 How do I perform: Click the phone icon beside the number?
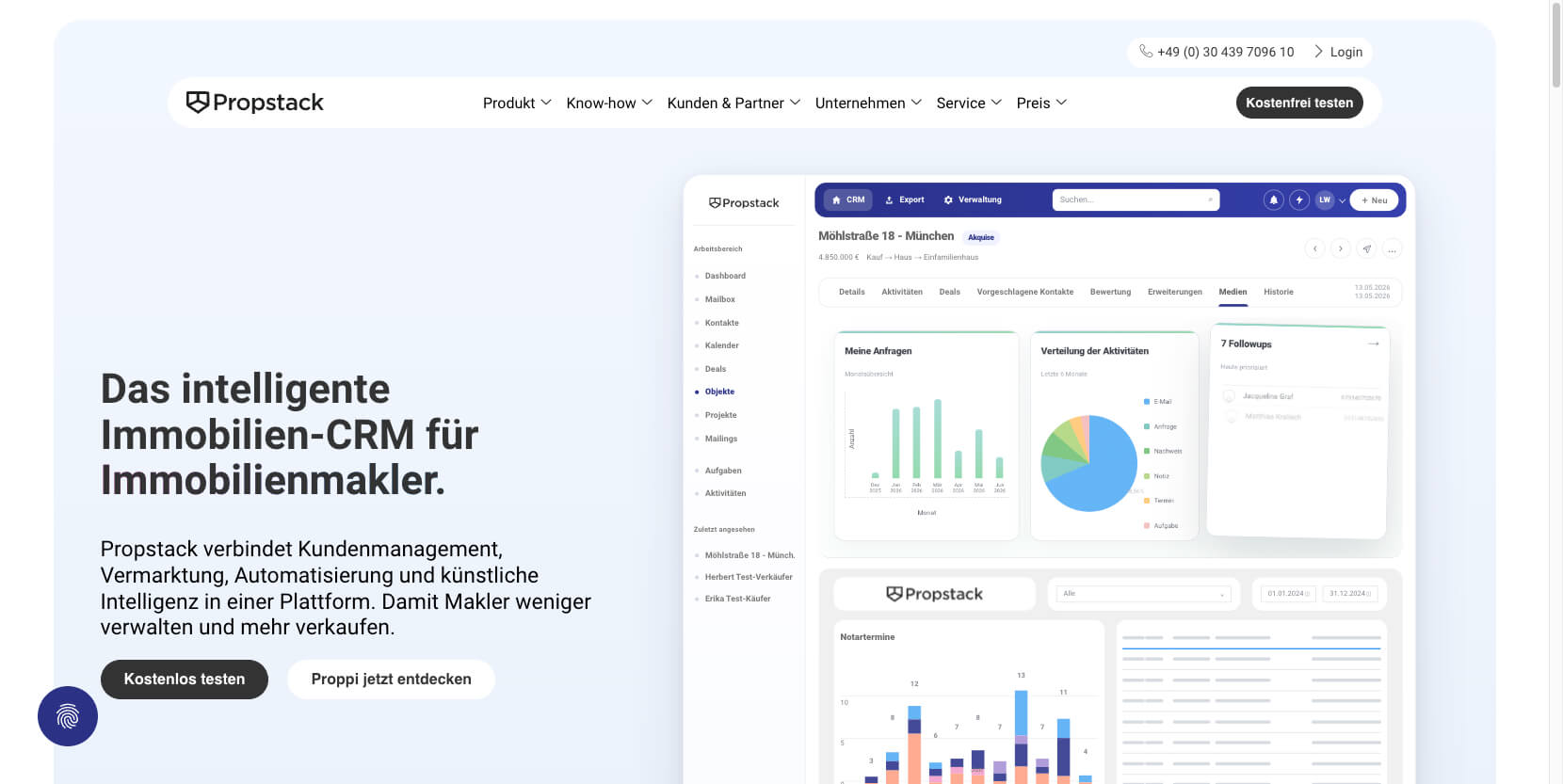tap(1145, 52)
